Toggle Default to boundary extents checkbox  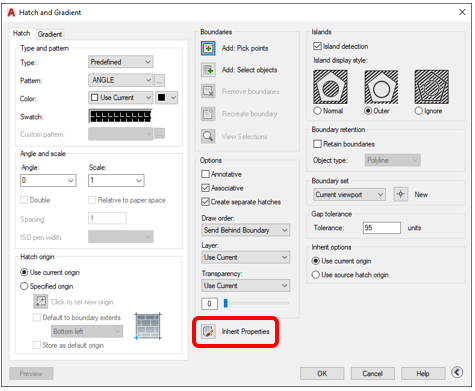click(x=37, y=317)
